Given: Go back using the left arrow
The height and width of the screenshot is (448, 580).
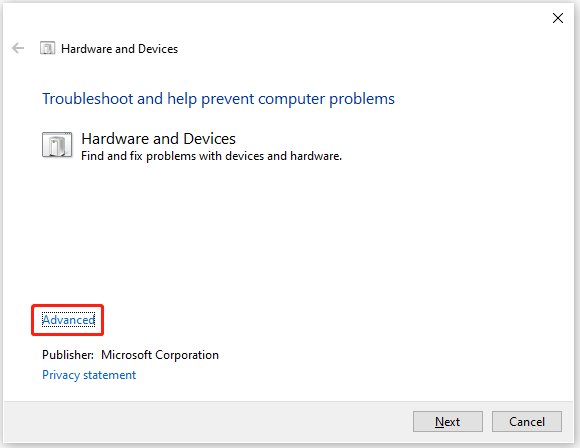Looking at the screenshot, I should pyautogui.click(x=18, y=48).
